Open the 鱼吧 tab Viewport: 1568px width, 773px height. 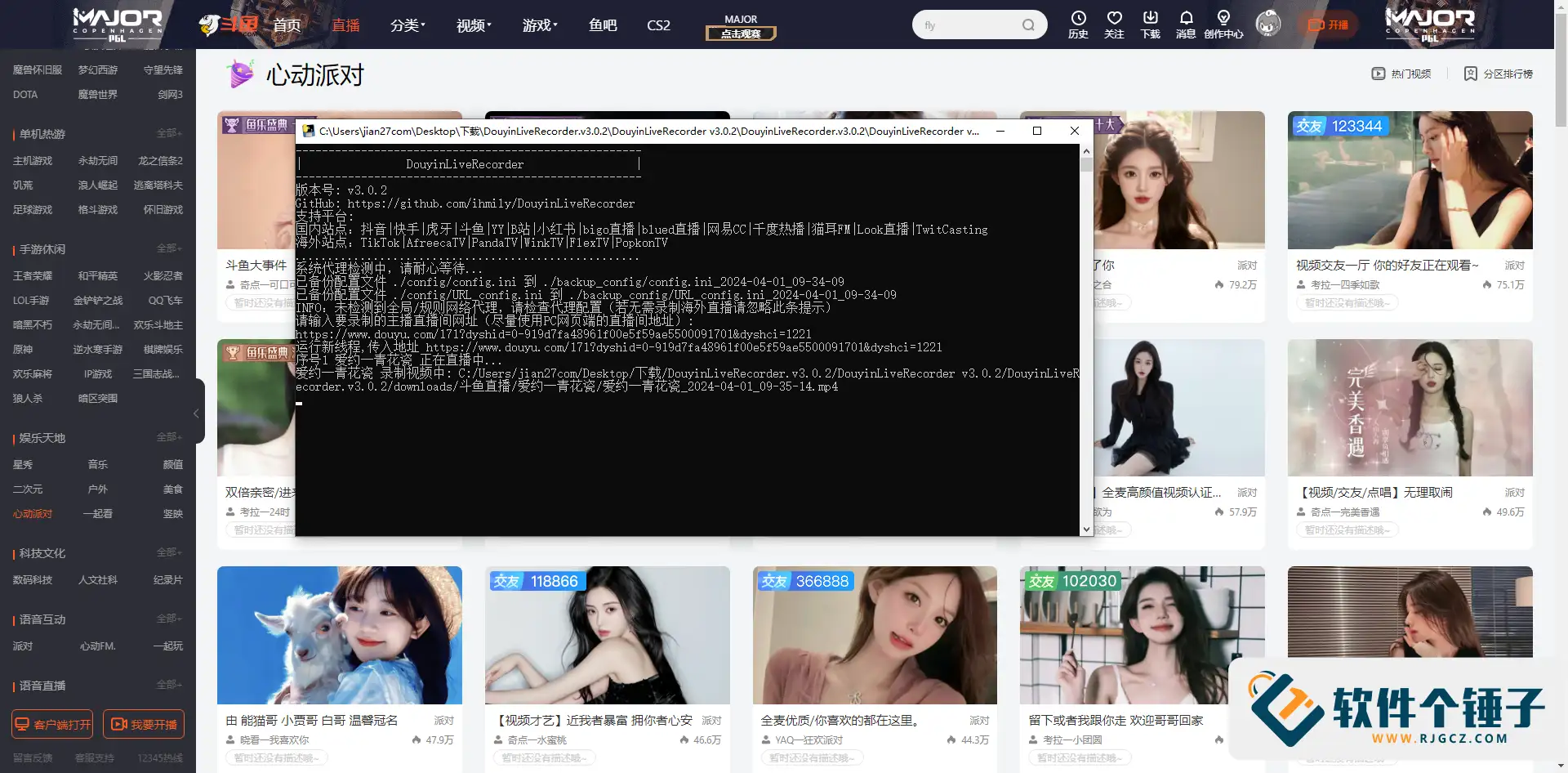coord(603,25)
